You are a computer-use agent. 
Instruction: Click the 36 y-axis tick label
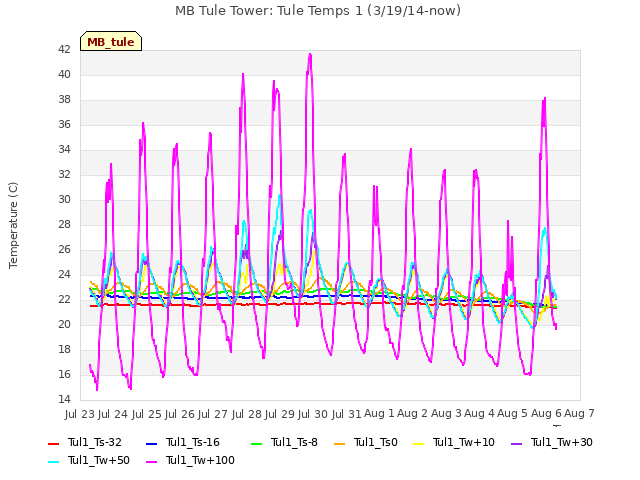[64, 124]
